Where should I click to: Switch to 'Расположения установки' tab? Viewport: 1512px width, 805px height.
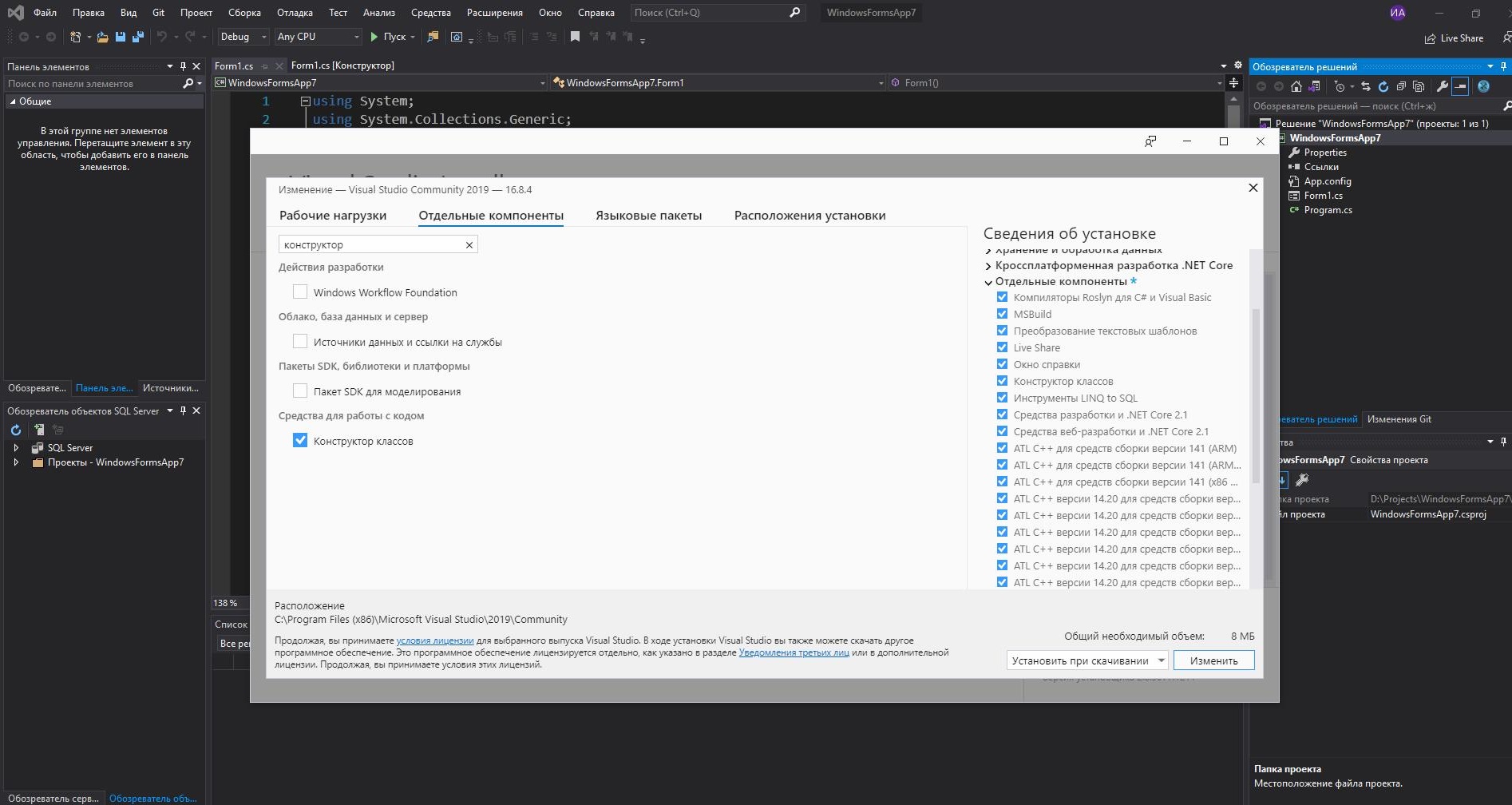point(809,216)
